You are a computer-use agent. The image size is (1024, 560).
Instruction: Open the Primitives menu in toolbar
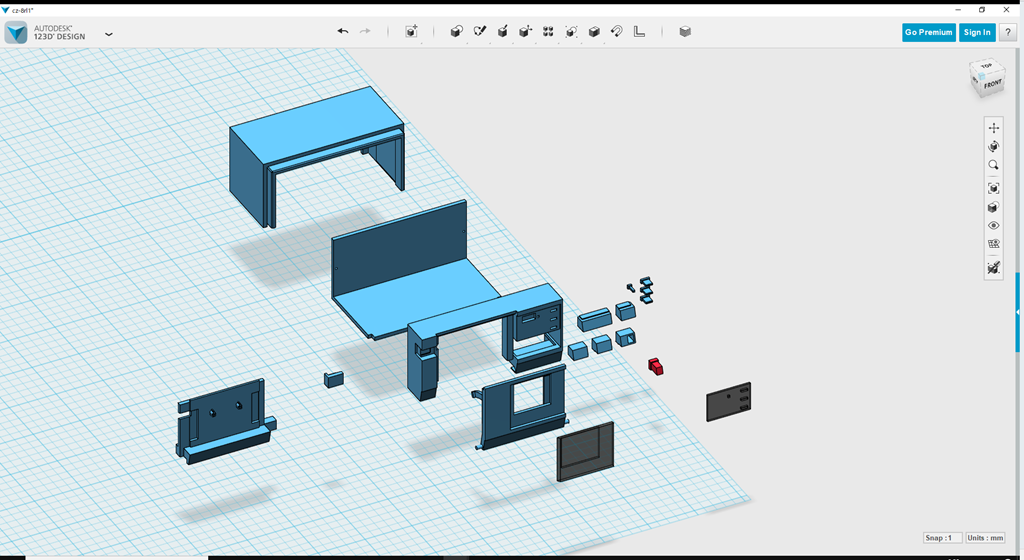coord(457,32)
